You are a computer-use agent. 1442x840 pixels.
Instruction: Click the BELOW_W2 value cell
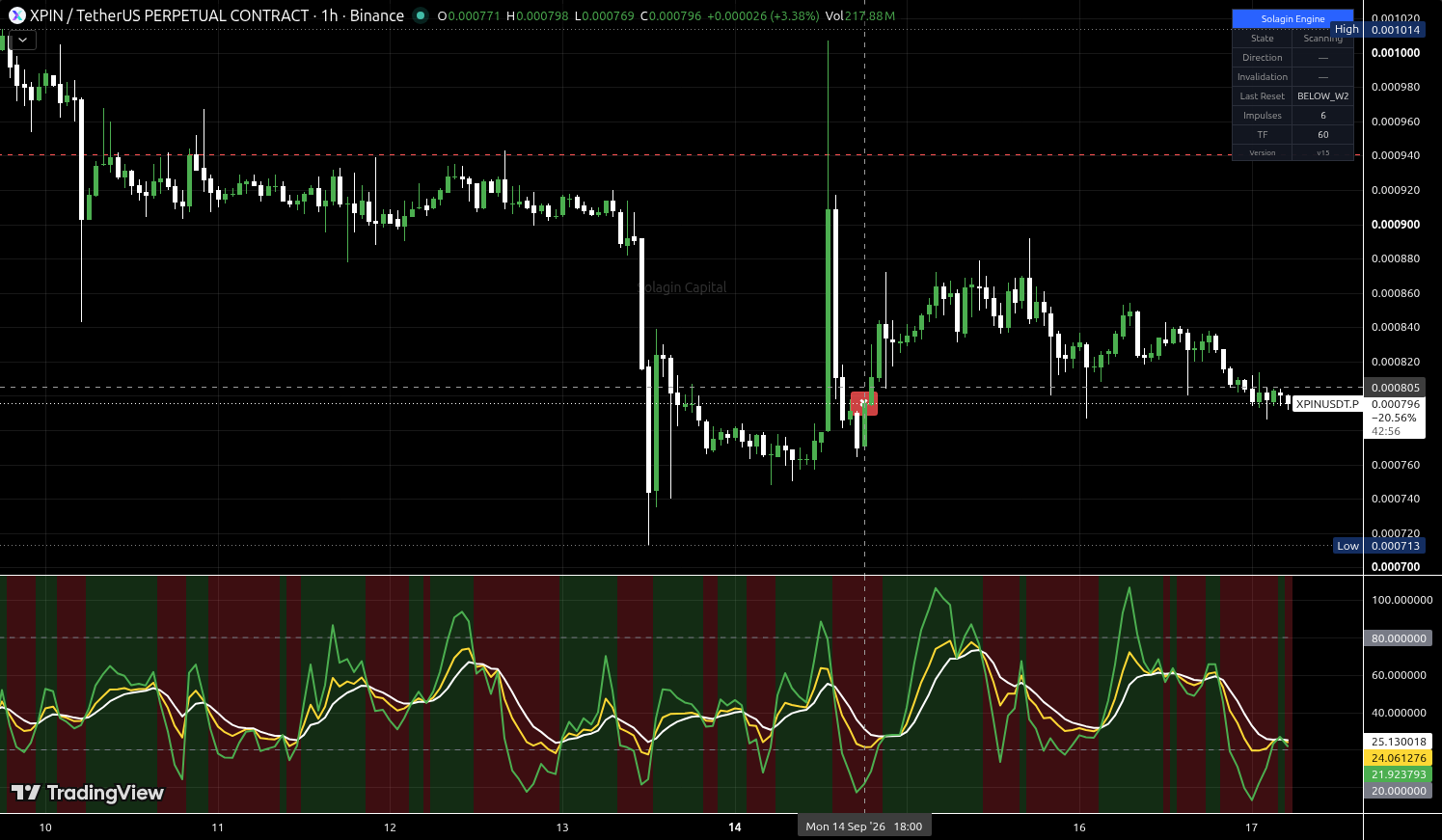[1323, 96]
